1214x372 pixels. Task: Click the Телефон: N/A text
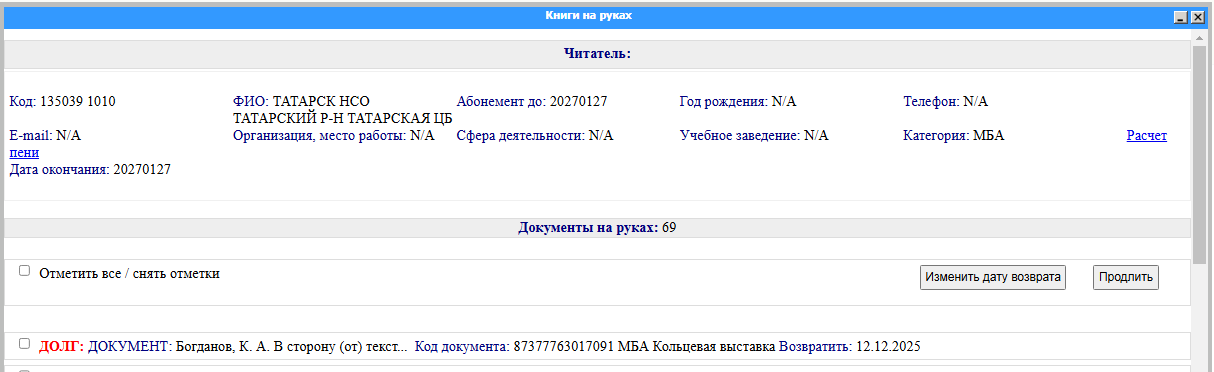[945, 102]
